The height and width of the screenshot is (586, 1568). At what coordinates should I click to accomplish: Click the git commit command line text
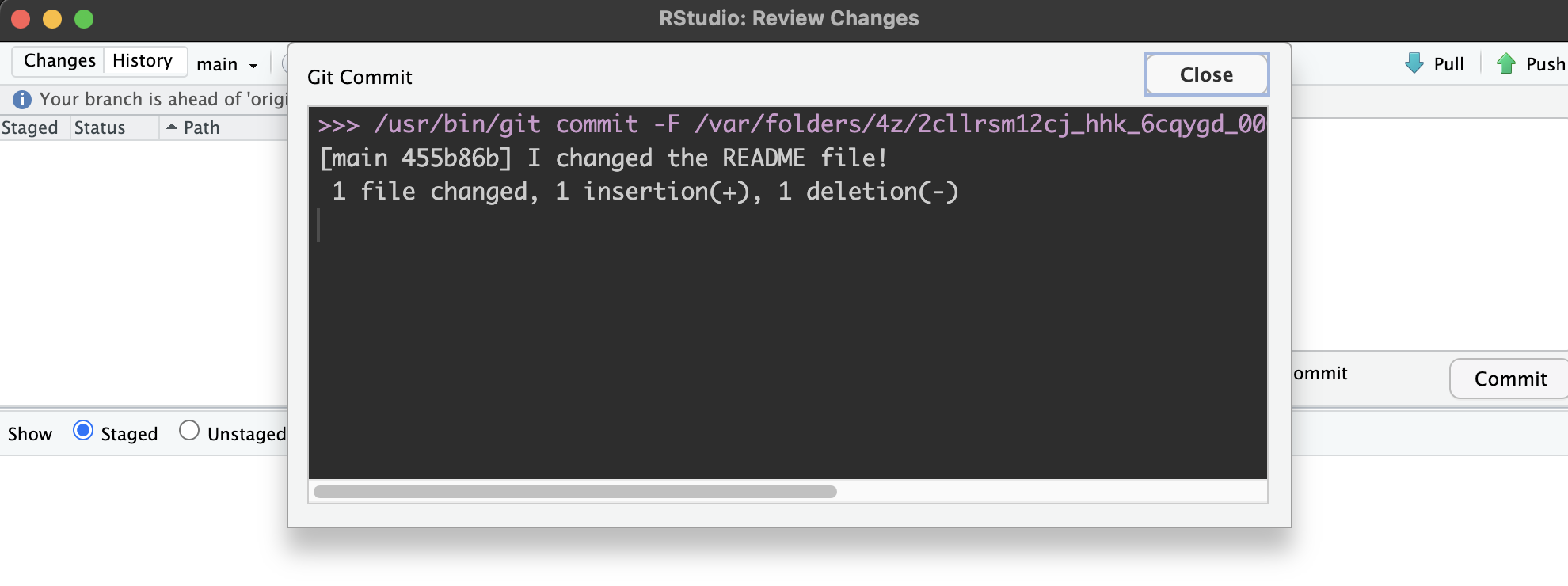click(x=792, y=124)
